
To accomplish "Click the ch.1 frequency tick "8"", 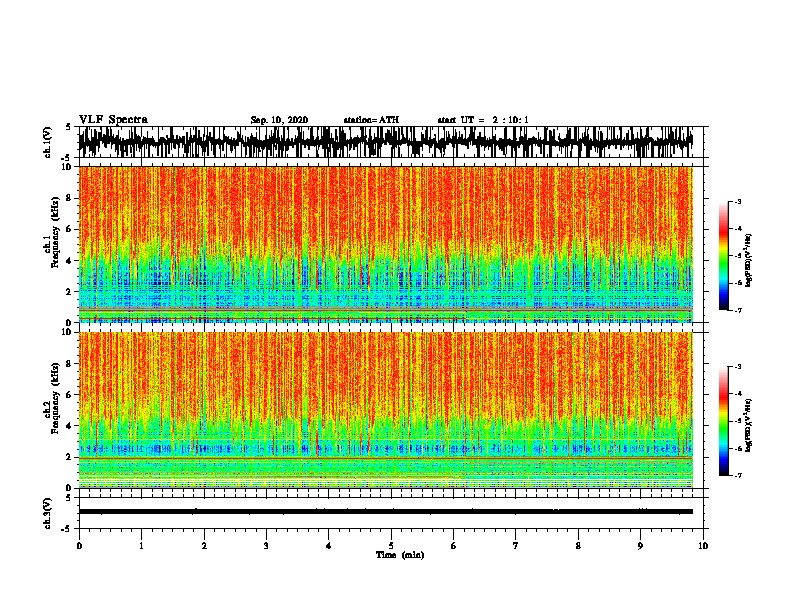I will tap(69, 198).
